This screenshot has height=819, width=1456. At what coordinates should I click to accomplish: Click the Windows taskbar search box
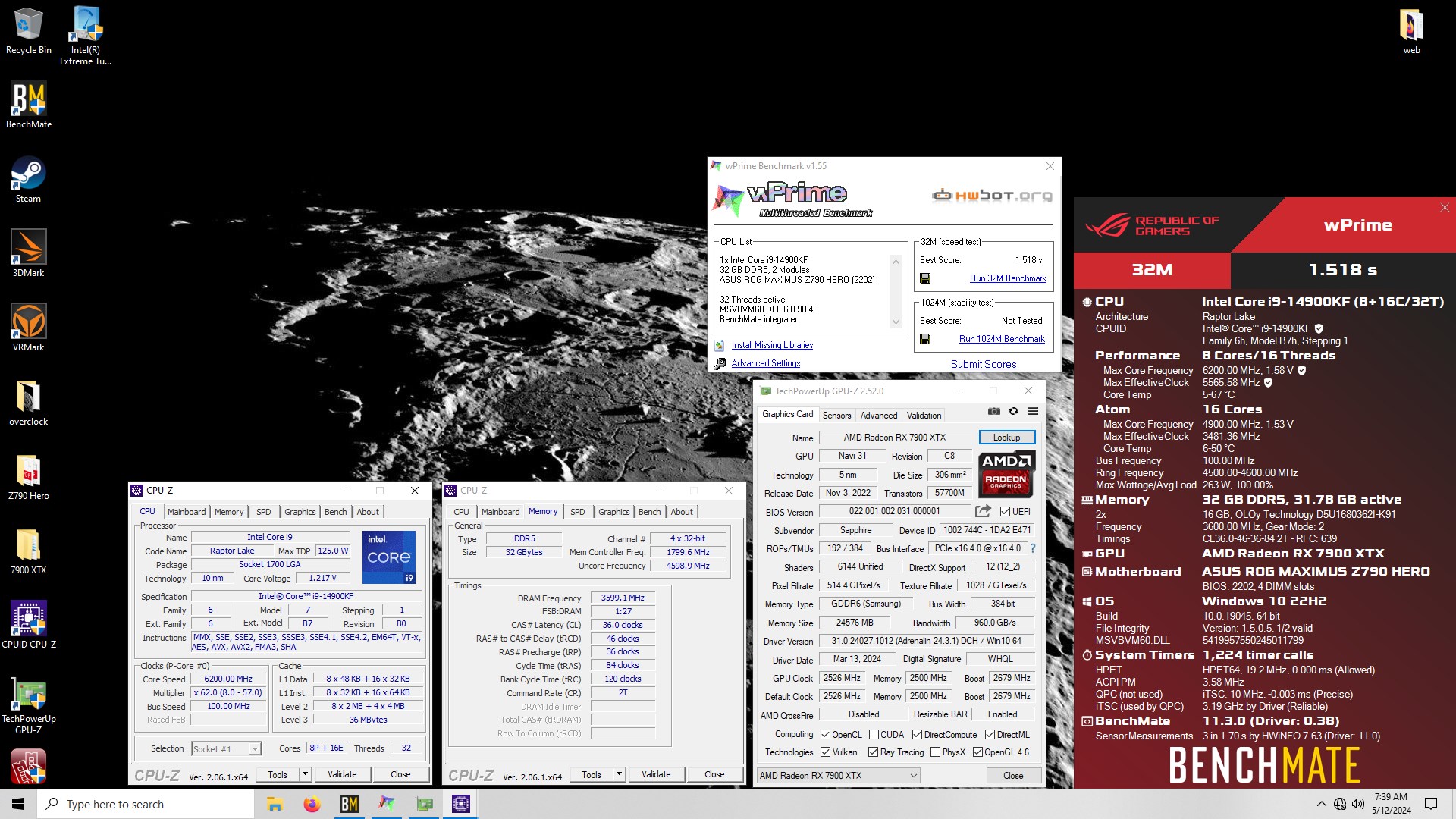click(x=146, y=804)
